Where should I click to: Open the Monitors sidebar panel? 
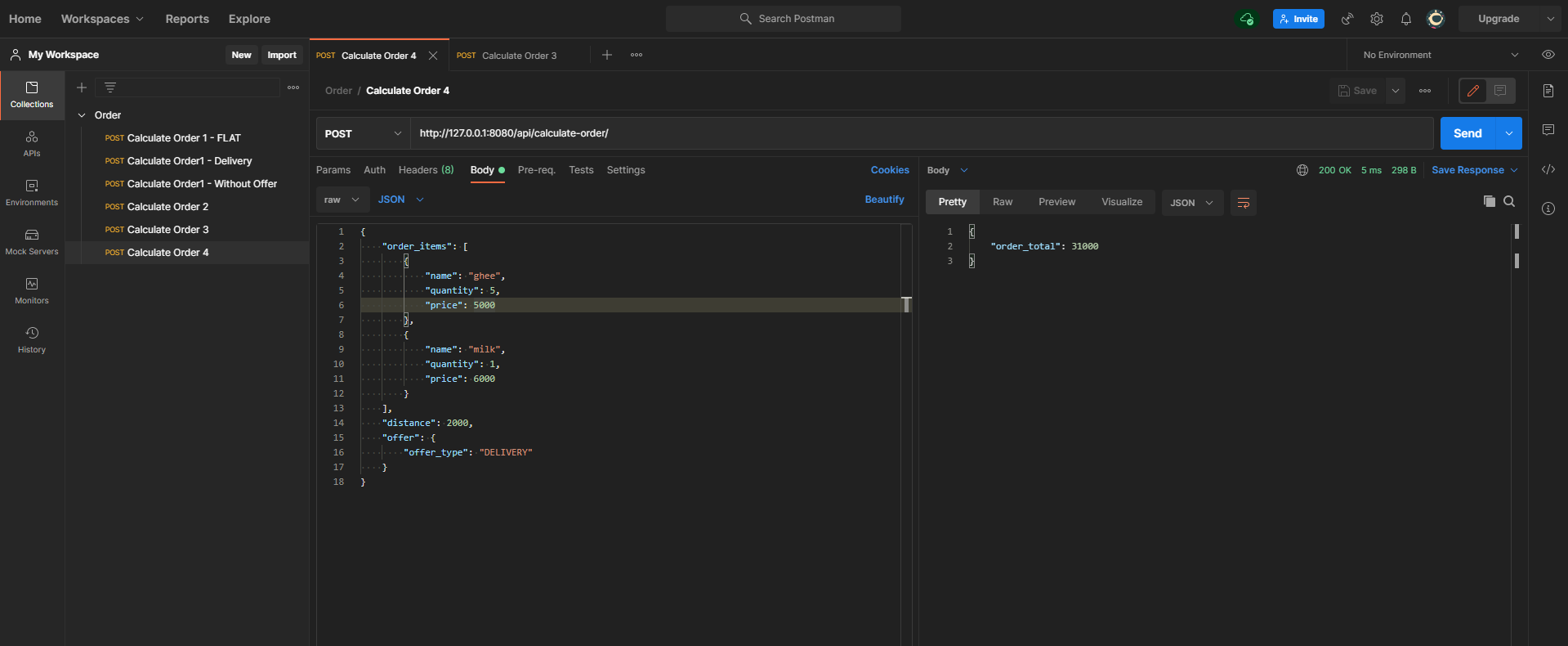click(x=32, y=291)
